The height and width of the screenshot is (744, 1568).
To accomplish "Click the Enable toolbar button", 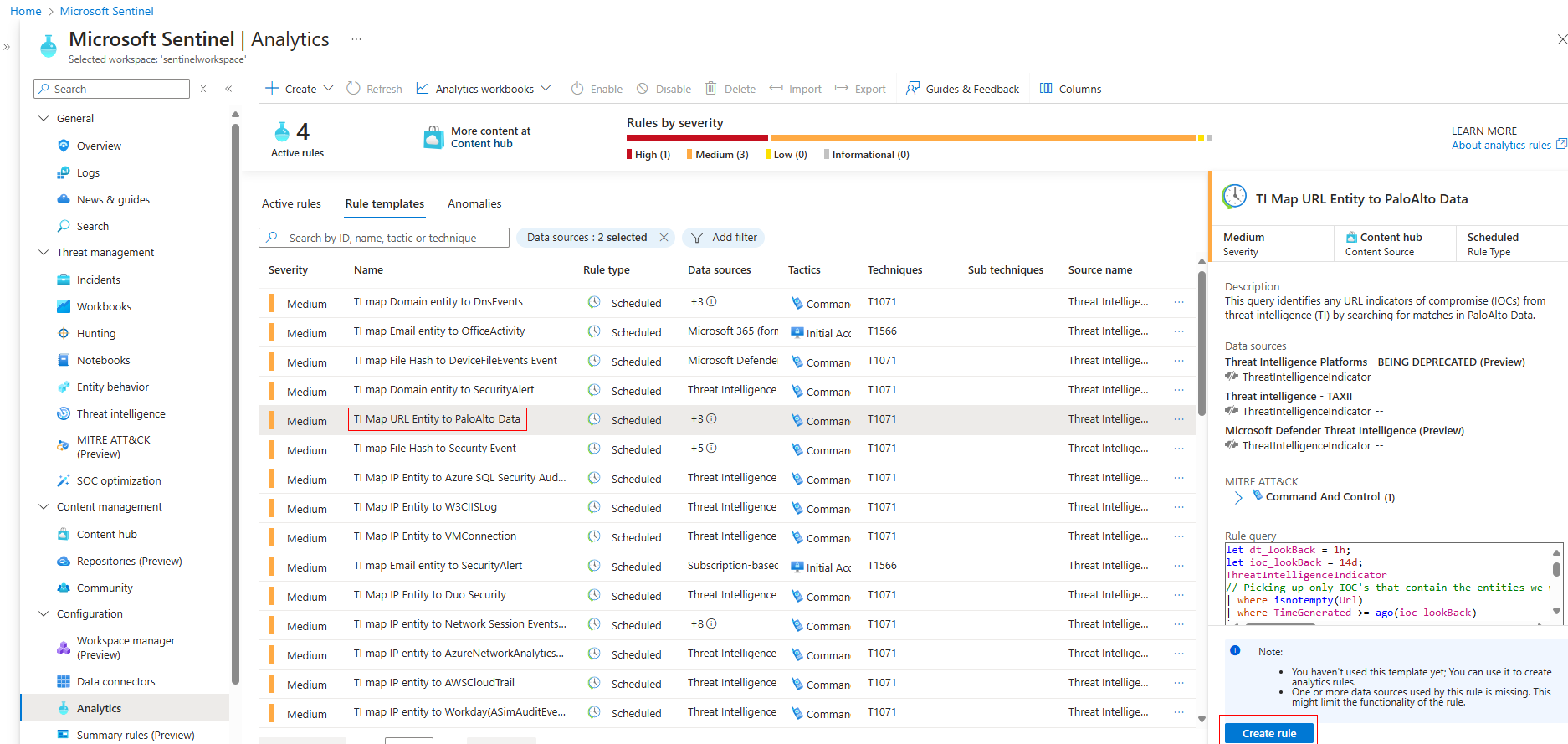I will pos(597,89).
